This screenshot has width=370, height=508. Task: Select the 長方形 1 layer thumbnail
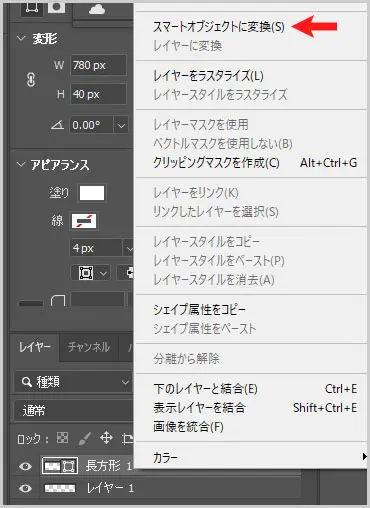pos(60,466)
